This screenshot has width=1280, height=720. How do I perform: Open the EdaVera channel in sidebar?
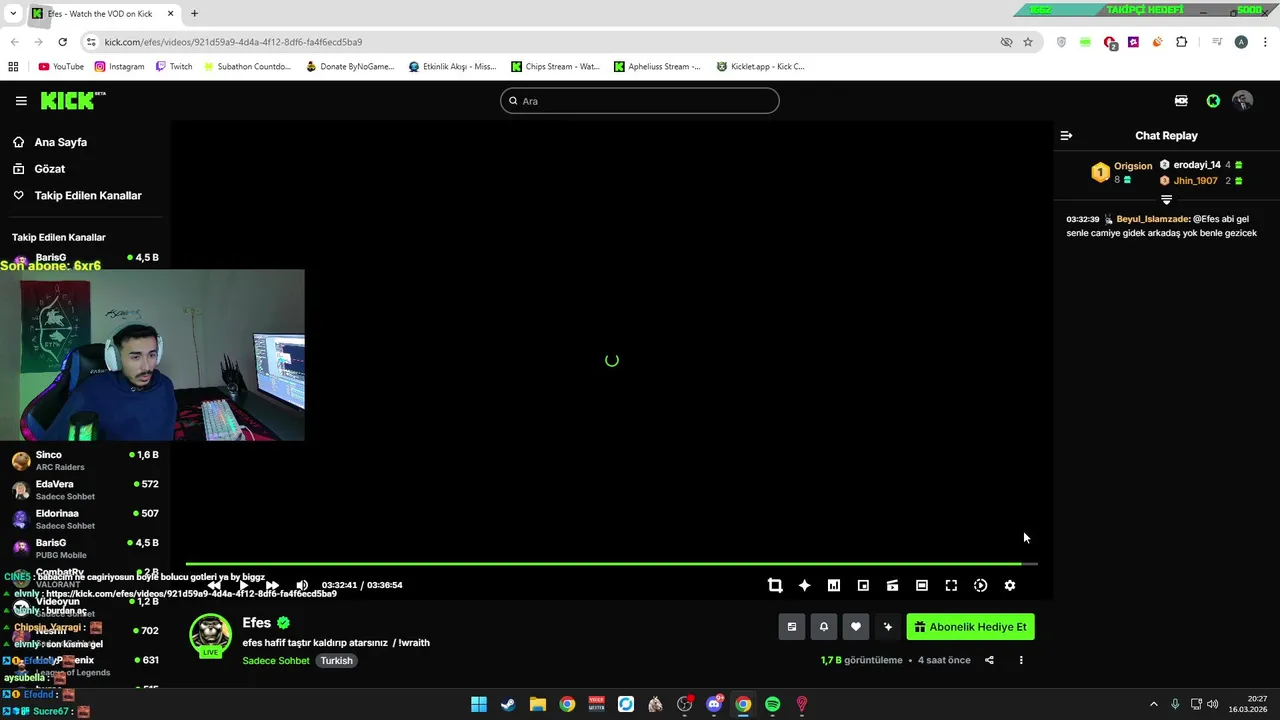[x=85, y=490]
